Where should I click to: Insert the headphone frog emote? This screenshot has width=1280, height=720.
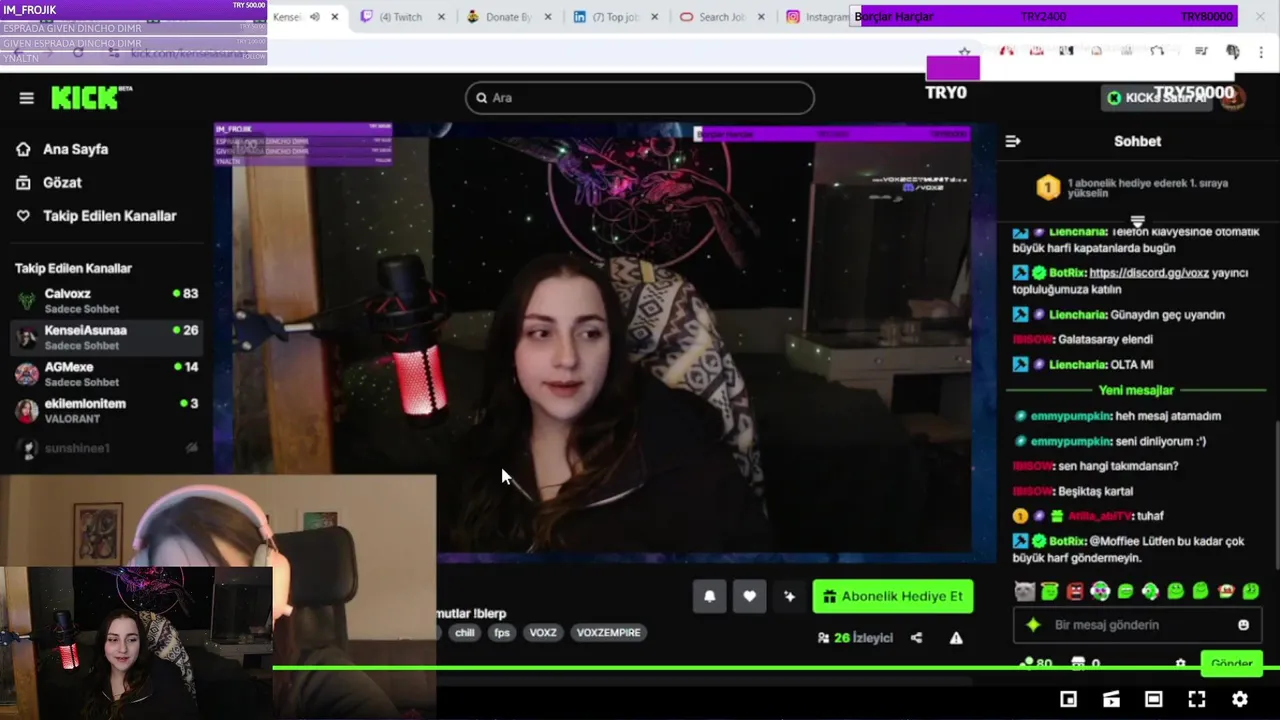tap(1099, 591)
